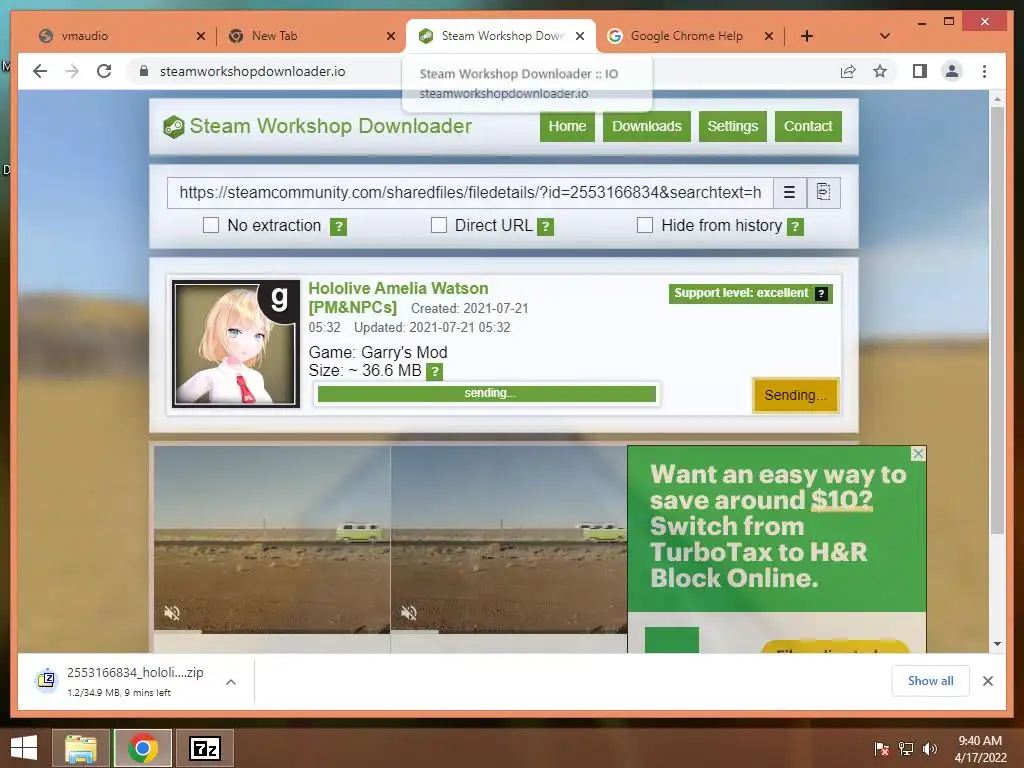
Task: Close the New Tab tab
Action: [x=391, y=36]
